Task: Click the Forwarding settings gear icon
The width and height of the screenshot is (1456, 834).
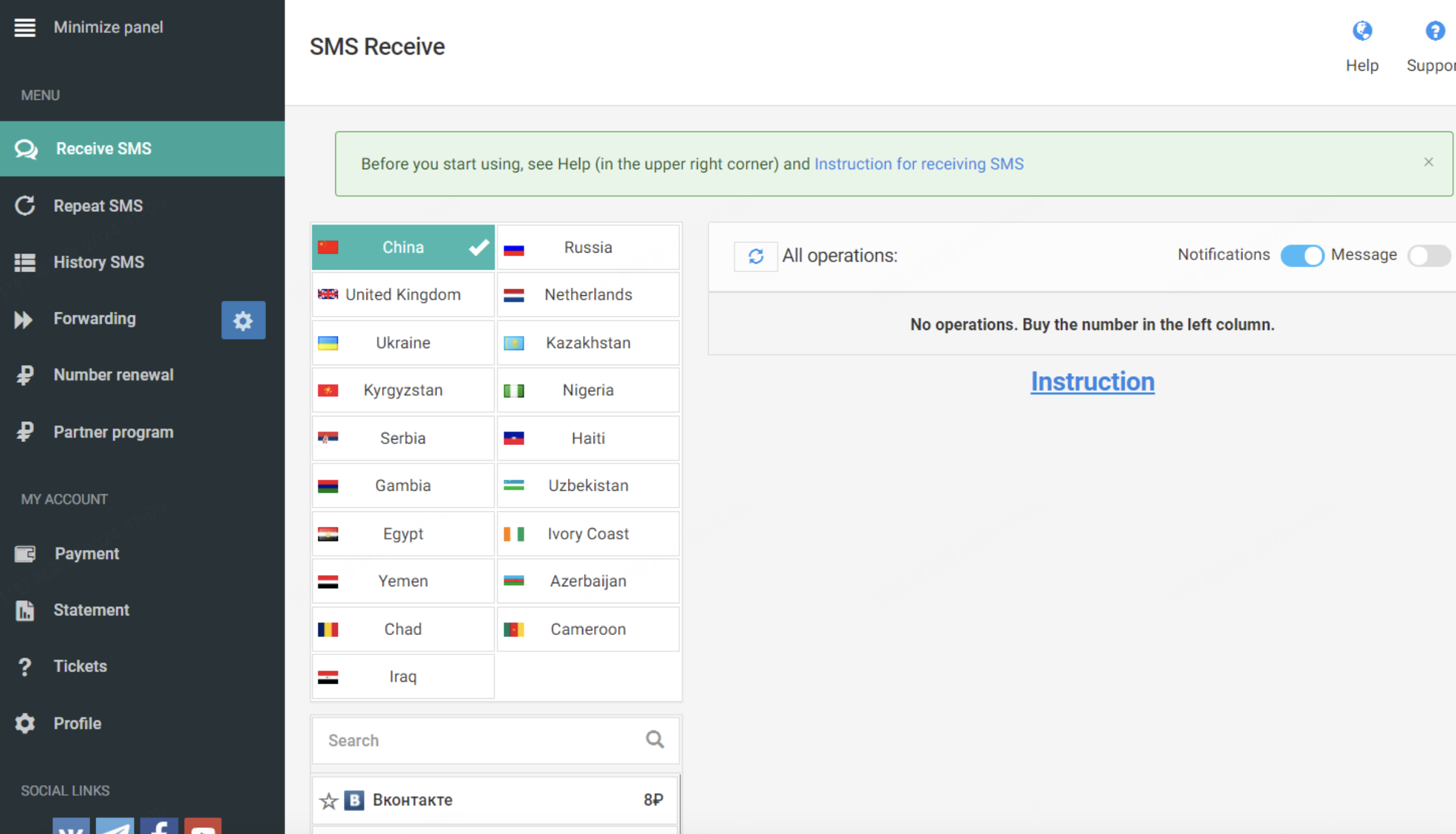Action: pyautogui.click(x=243, y=320)
